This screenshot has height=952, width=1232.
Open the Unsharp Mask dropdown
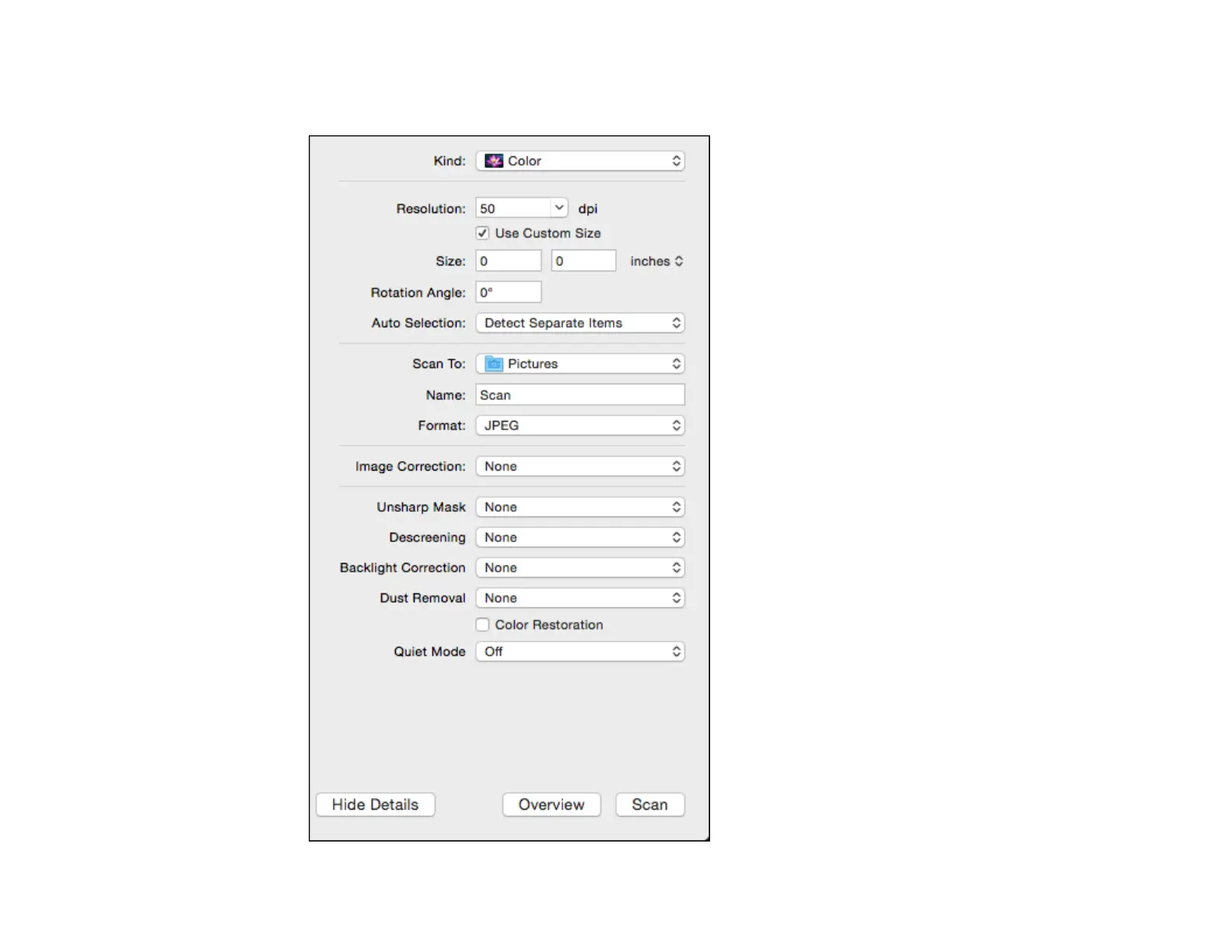[x=580, y=507]
